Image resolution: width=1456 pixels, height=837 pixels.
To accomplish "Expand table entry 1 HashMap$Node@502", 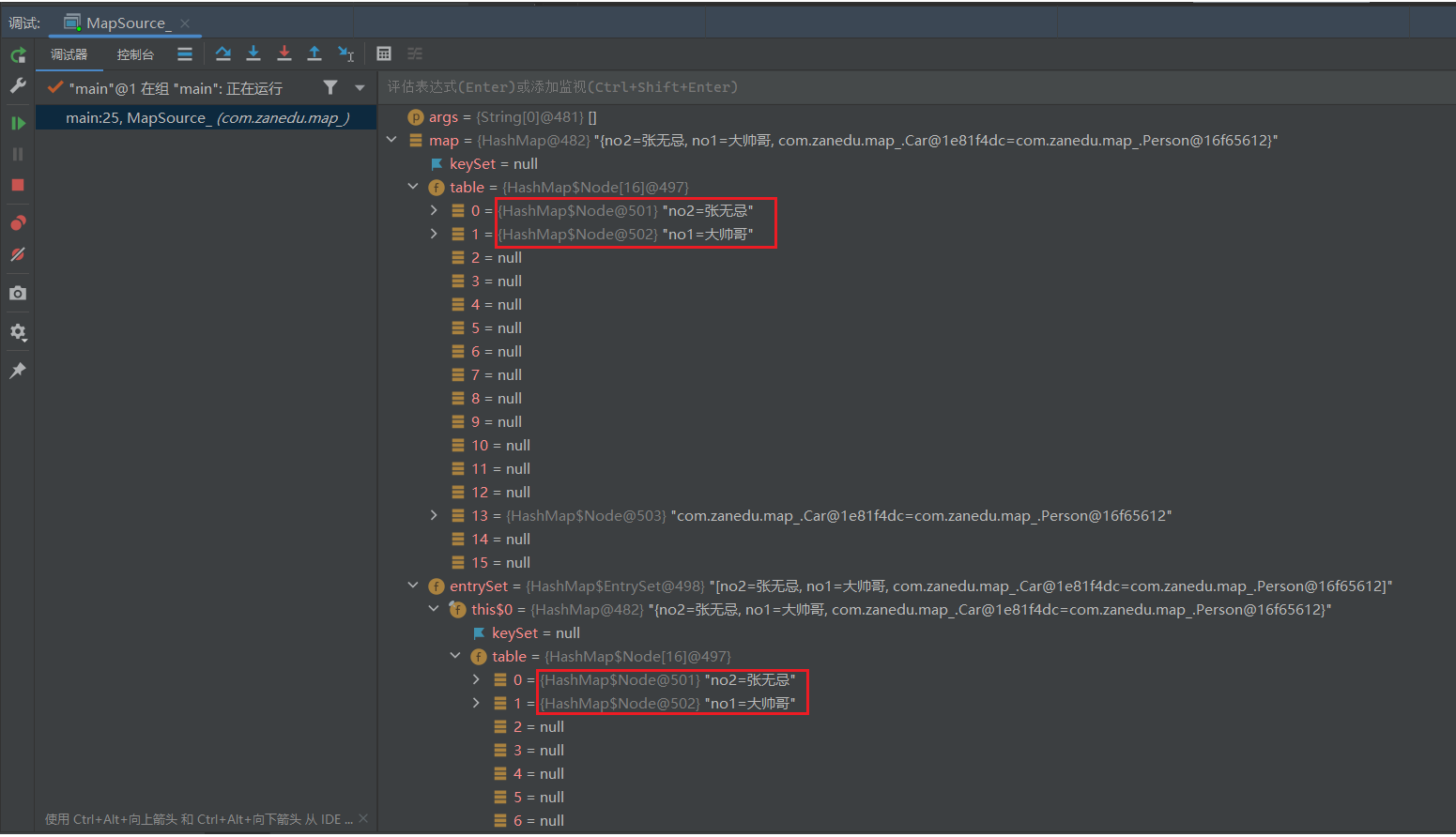I will tap(434, 234).
